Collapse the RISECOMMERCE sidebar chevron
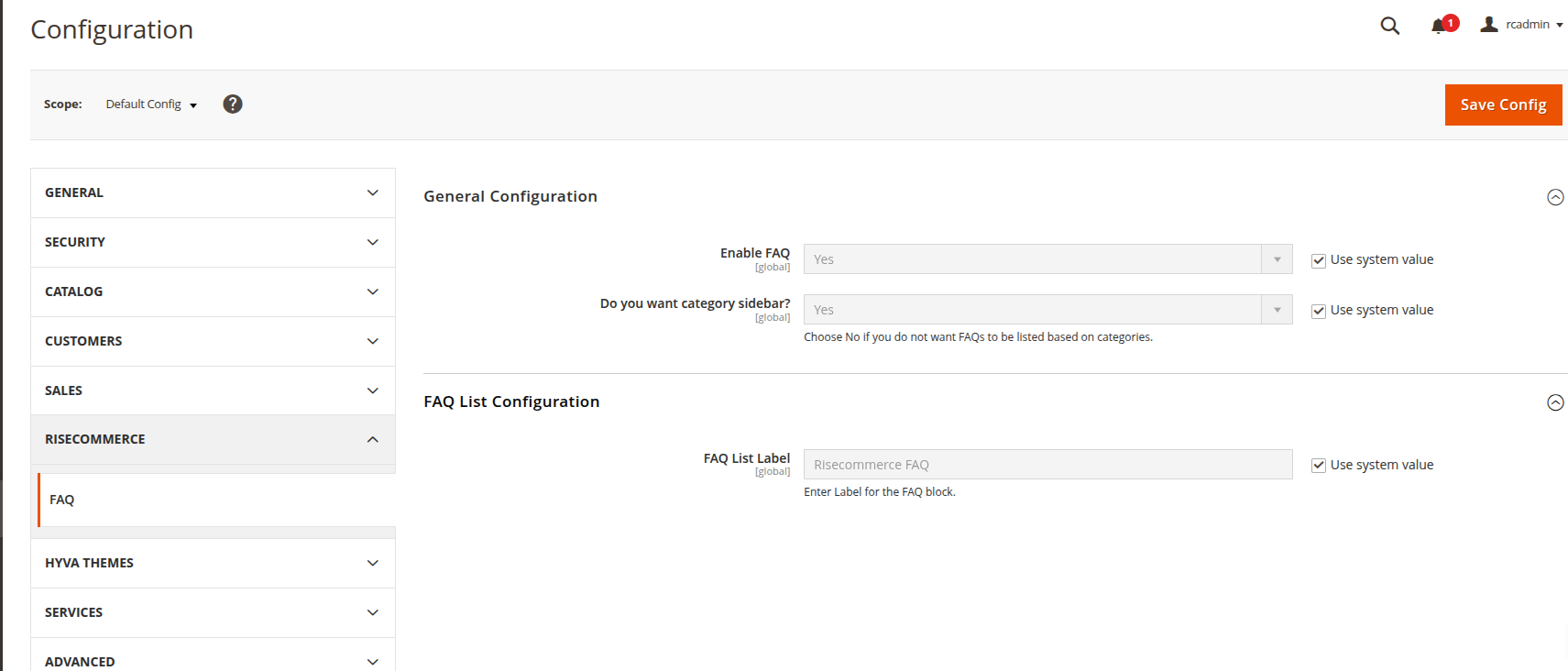The image size is (1568, 671). (x=373, y=439)
